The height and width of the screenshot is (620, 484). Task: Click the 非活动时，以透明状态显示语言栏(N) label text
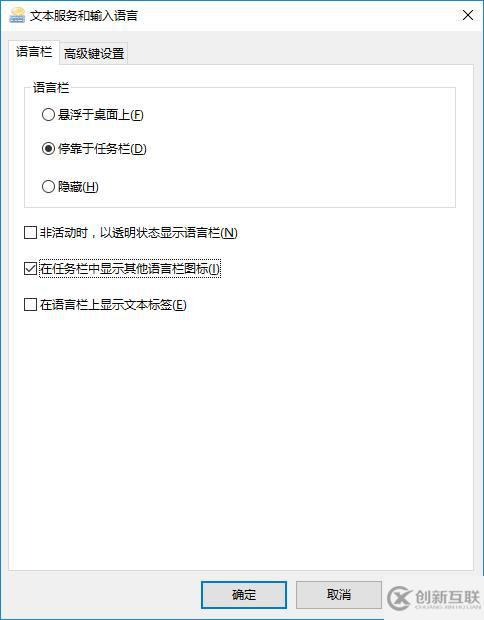[x=138, y=232]
